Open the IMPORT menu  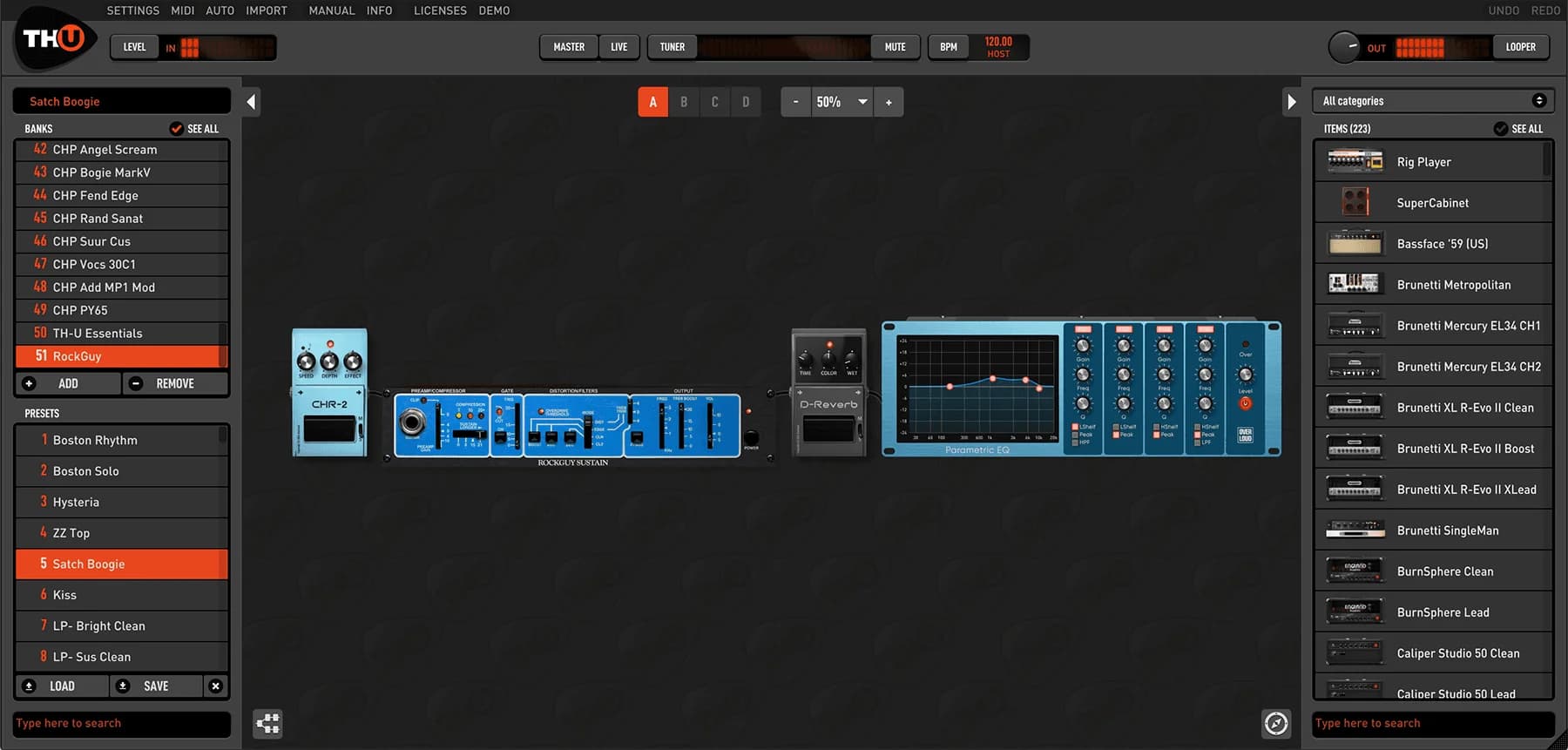click(x=267, y=10)
